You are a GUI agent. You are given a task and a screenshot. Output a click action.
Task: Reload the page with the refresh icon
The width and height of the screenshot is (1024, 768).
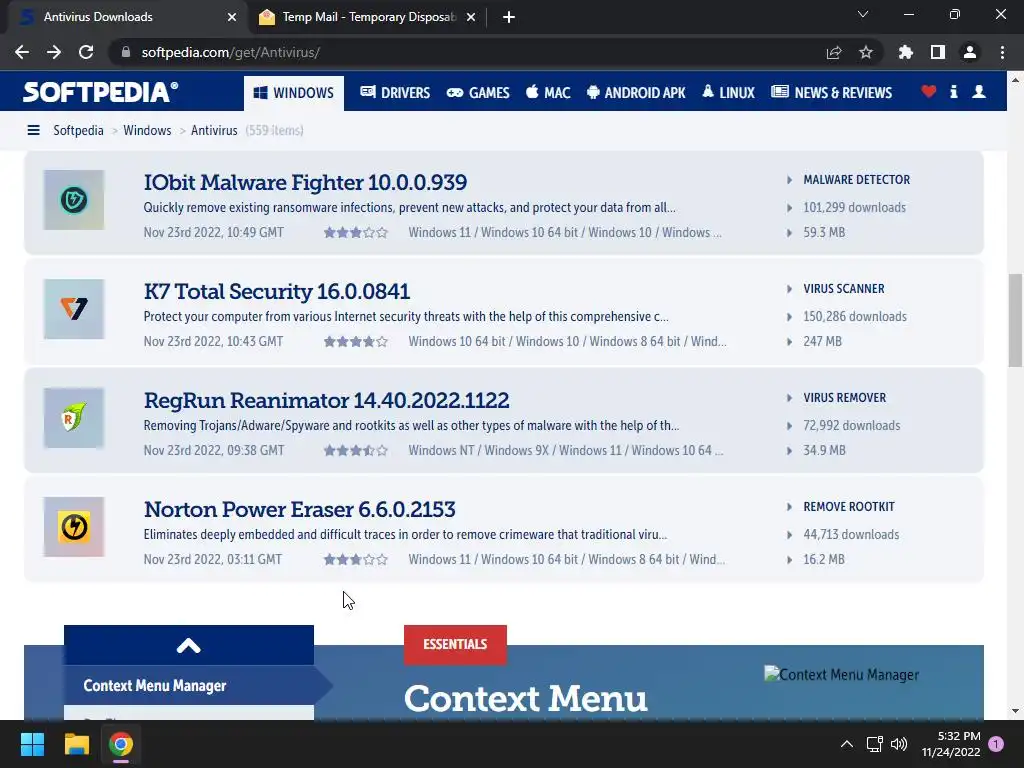pyautogui.click(x=86, y=52)
